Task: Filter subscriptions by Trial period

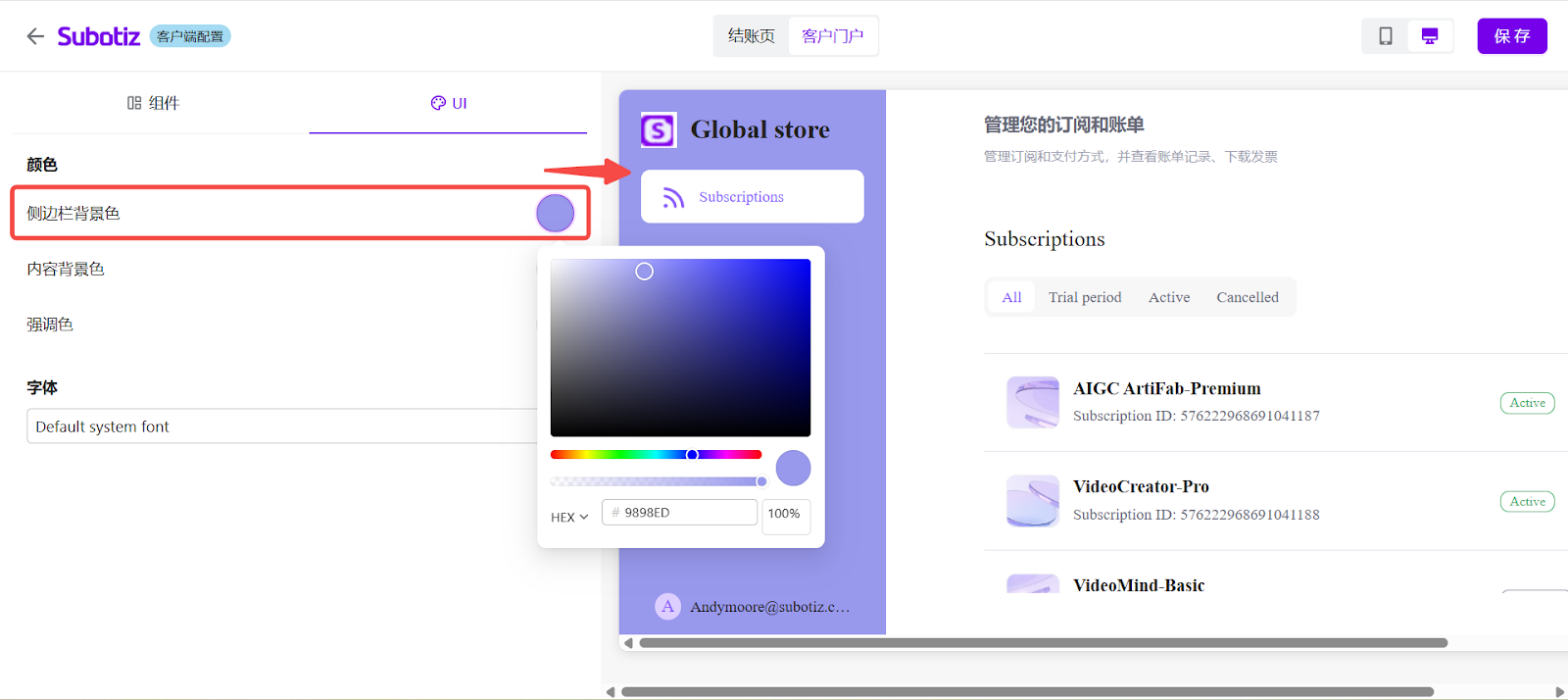Action: [1084, 297]
